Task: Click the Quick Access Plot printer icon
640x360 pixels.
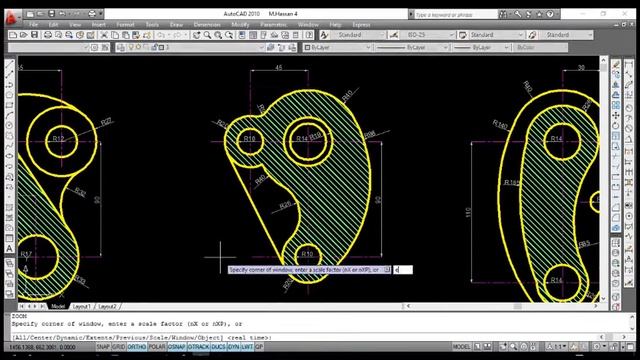Action: (92, 14)
